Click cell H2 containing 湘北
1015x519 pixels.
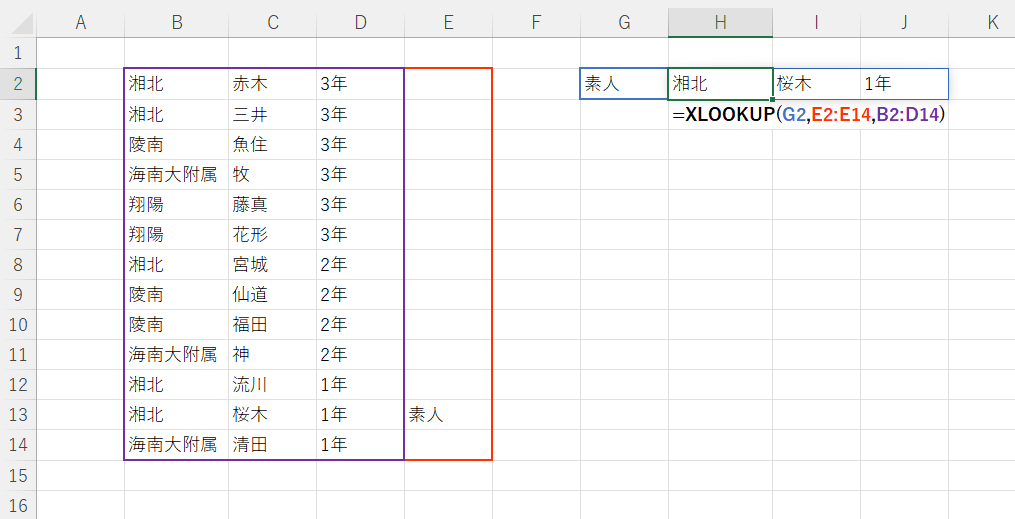point(720,83)
